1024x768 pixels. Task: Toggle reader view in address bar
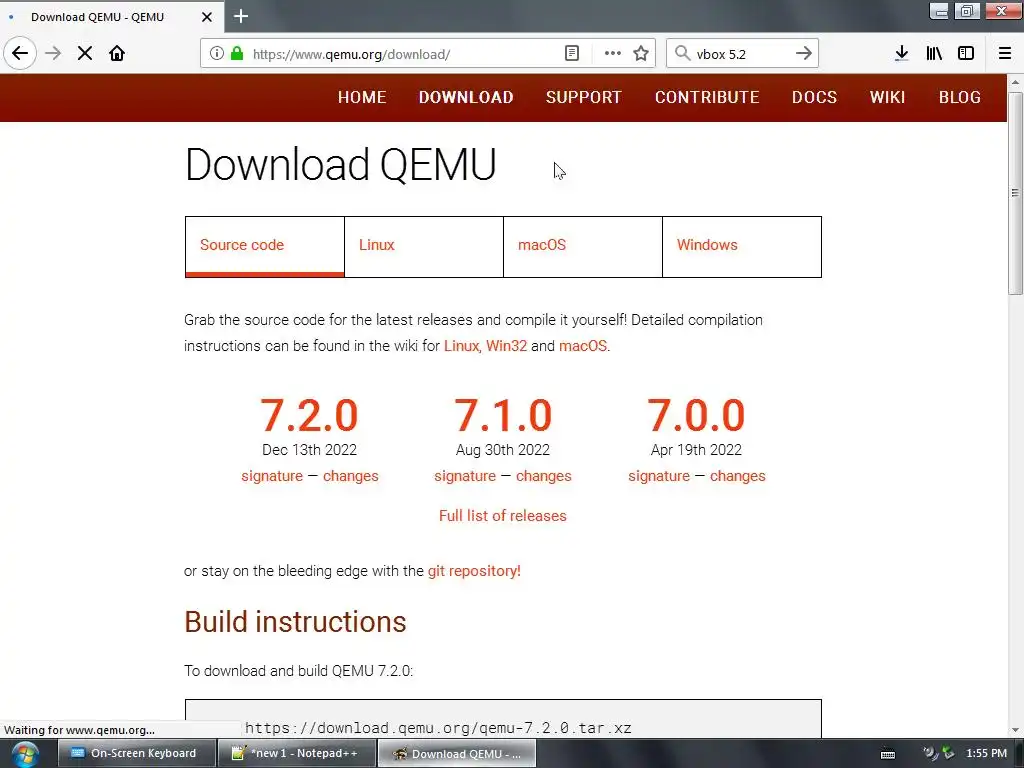571,54
